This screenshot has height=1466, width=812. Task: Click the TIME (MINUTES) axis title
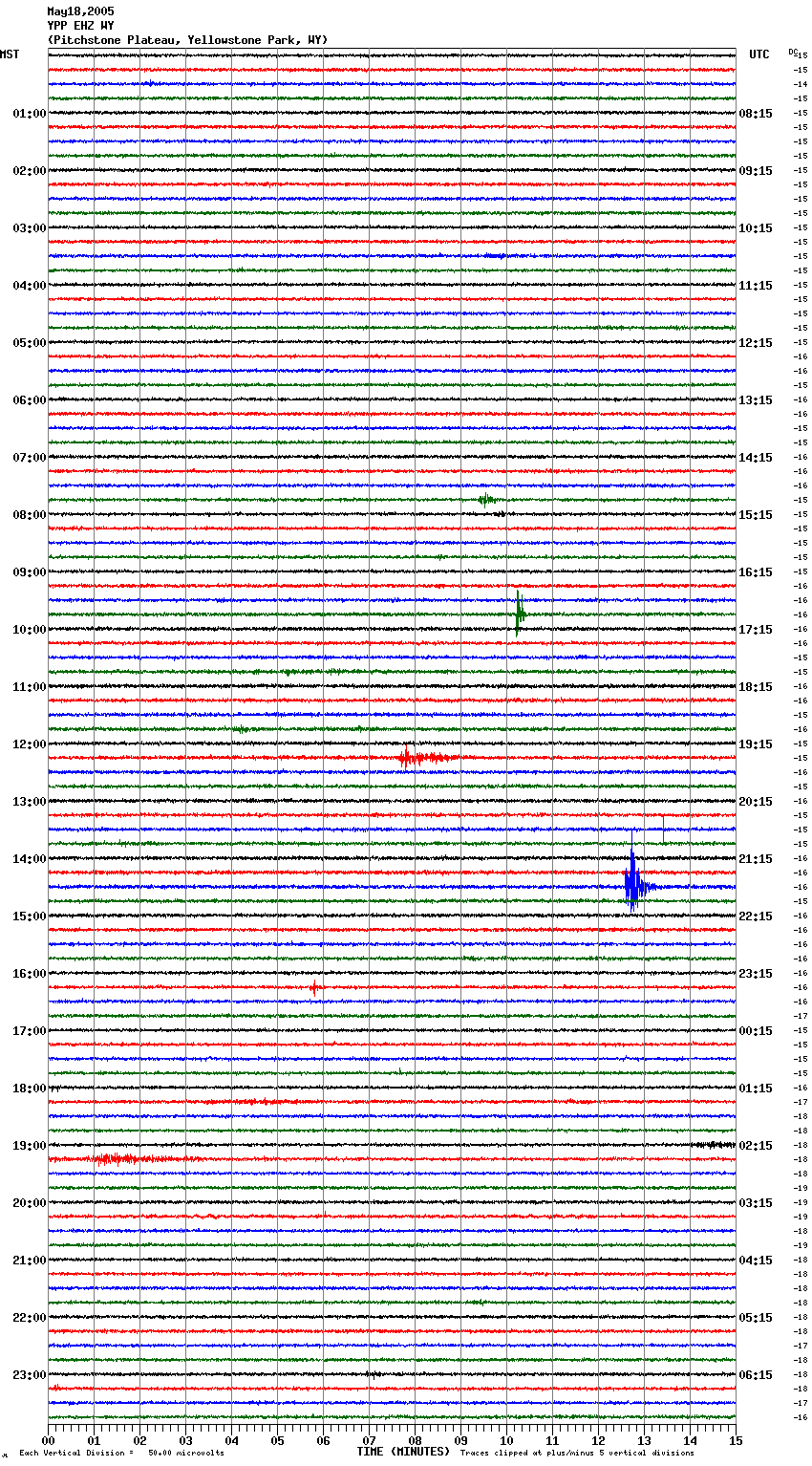click(x=403, y=1452)
